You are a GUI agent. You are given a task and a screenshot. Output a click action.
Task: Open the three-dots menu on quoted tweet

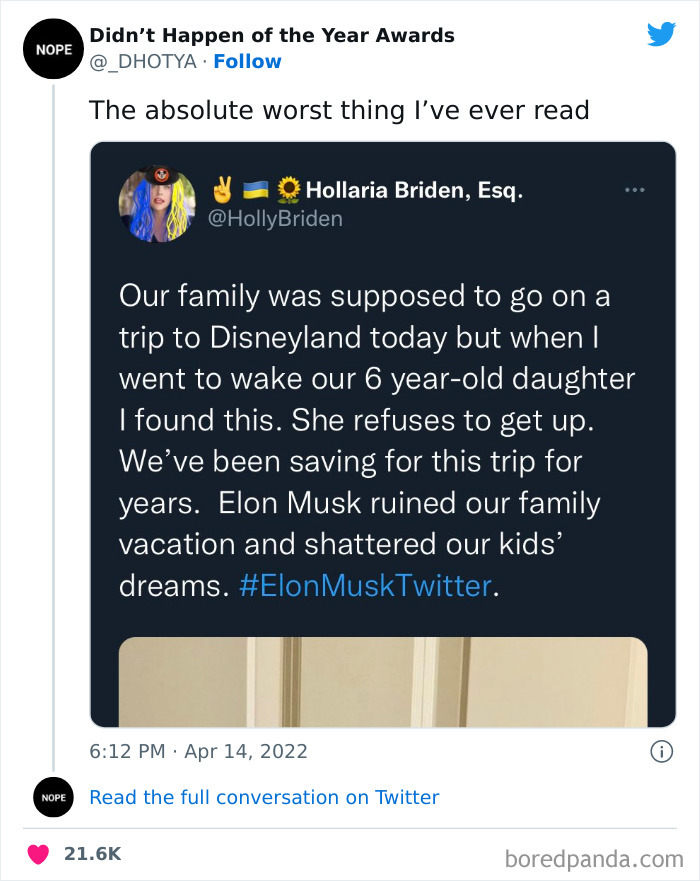point(634,189)
